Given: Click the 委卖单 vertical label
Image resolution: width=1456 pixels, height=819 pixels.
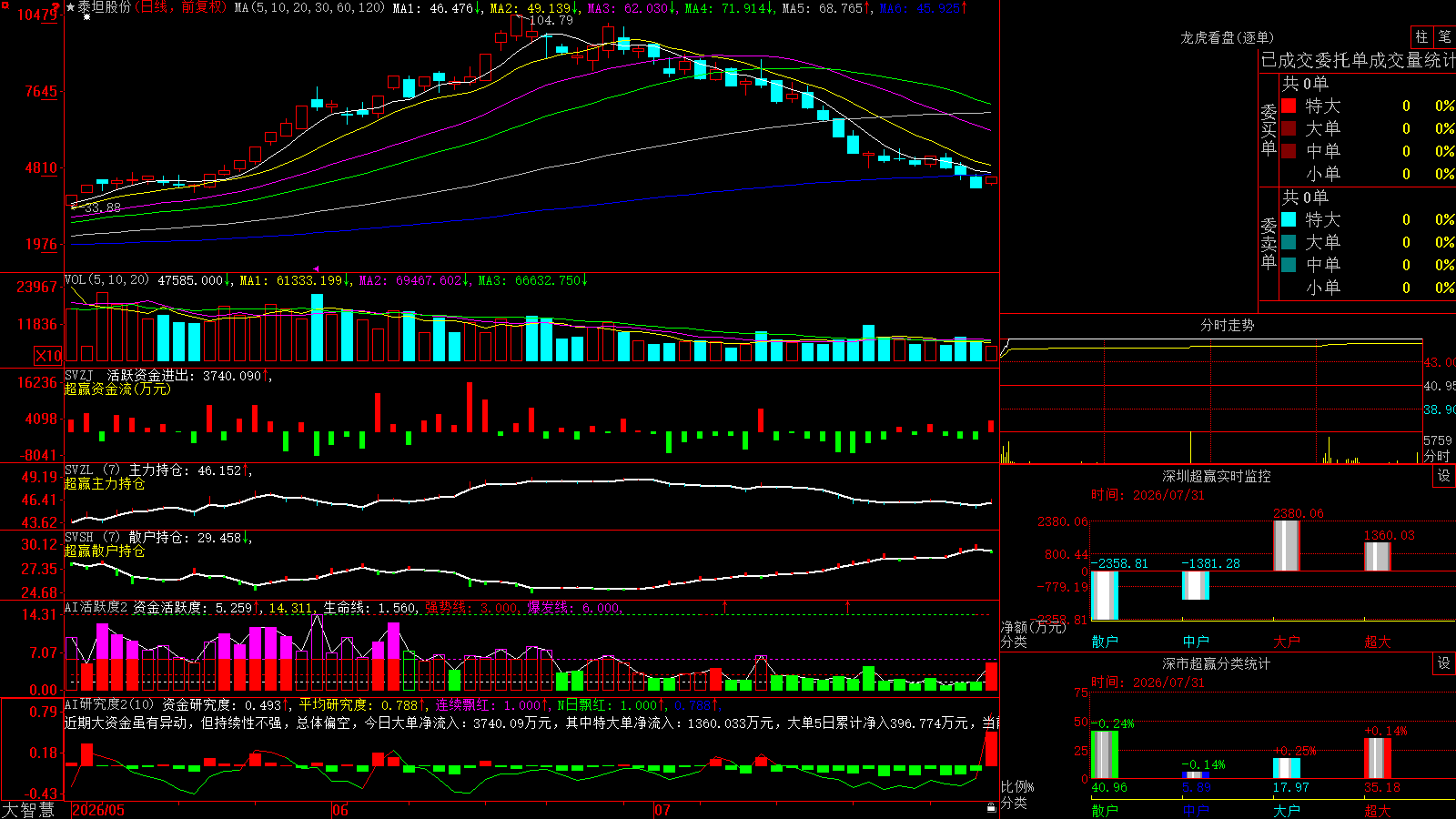Looking at the screenshot, I should click(1269, 244).
